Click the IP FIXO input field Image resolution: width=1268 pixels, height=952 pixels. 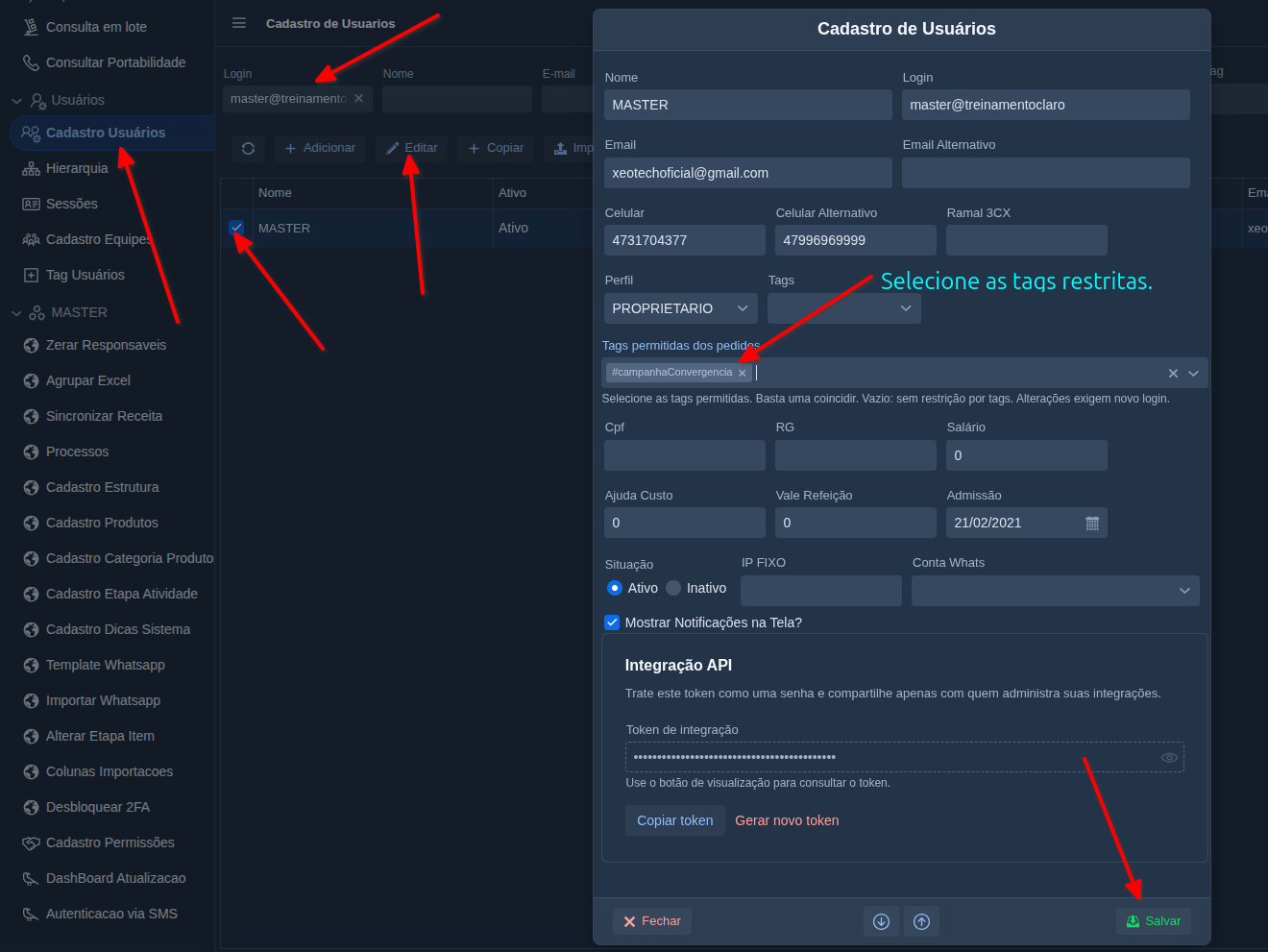[821, 591]
